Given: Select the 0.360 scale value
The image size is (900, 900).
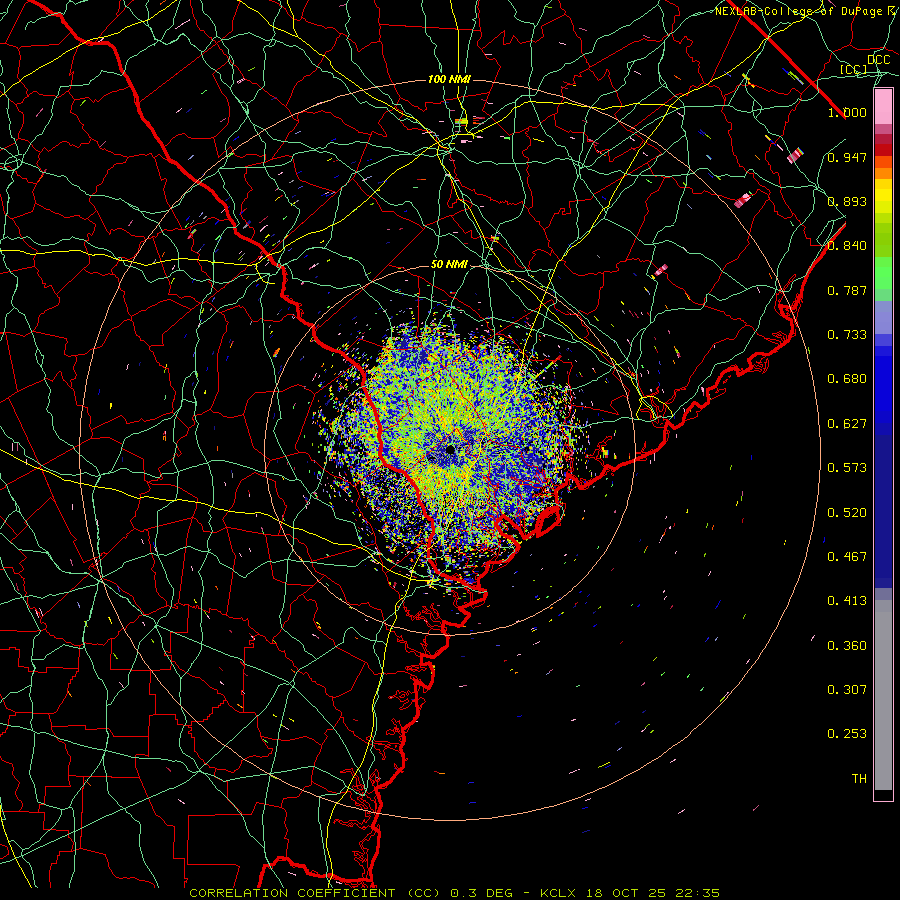Looking at the screenshot, I should click(847, 646).
